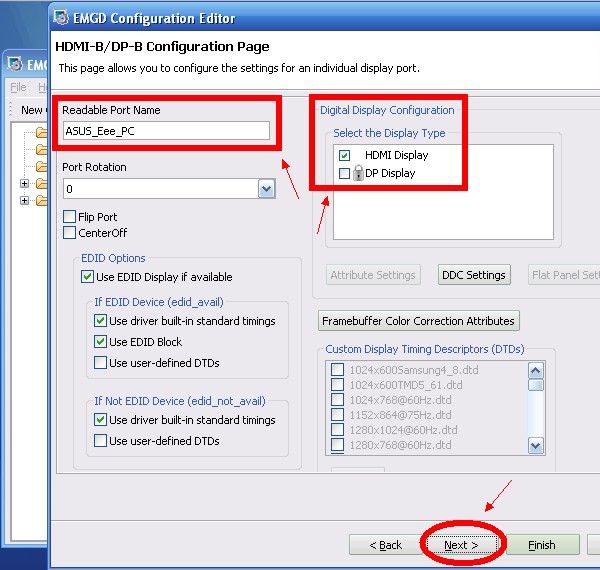Viewport: 600px width, 570px height.
Task: Open DDC Settings
Action: (x=473, y=275)
